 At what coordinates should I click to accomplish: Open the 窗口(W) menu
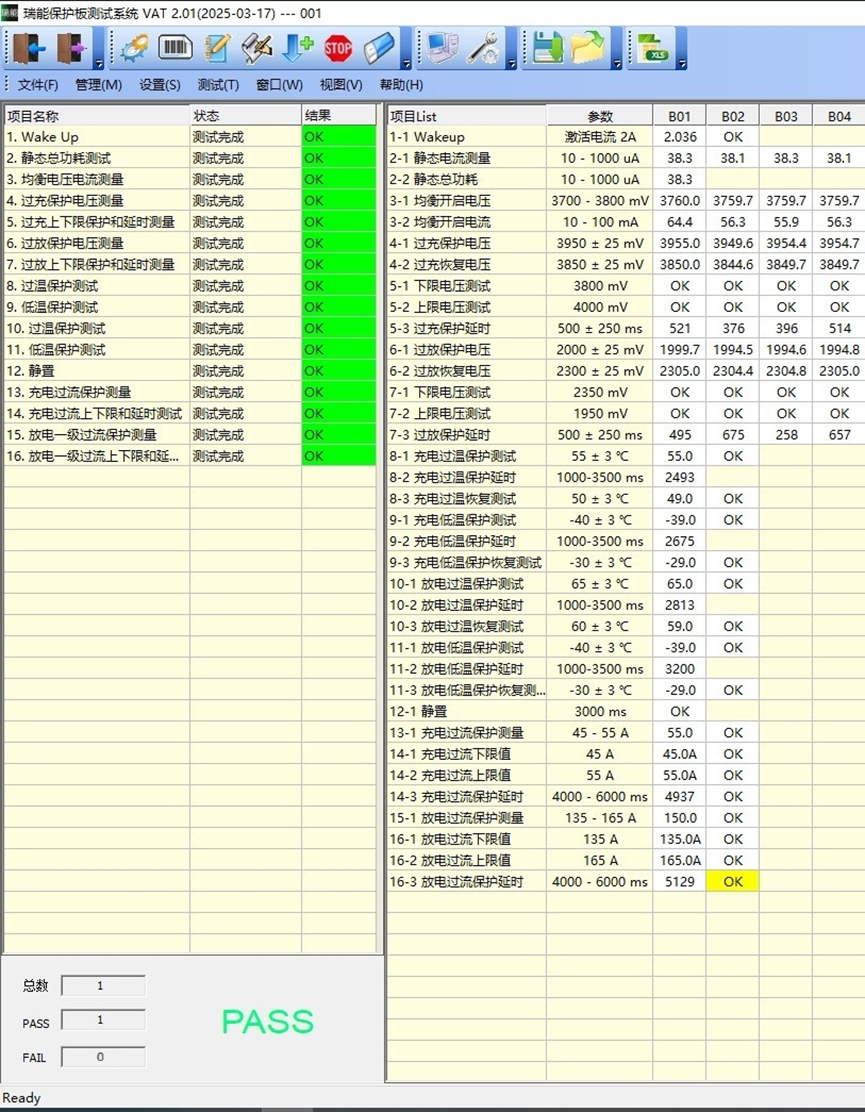click(x=279, y=85)
